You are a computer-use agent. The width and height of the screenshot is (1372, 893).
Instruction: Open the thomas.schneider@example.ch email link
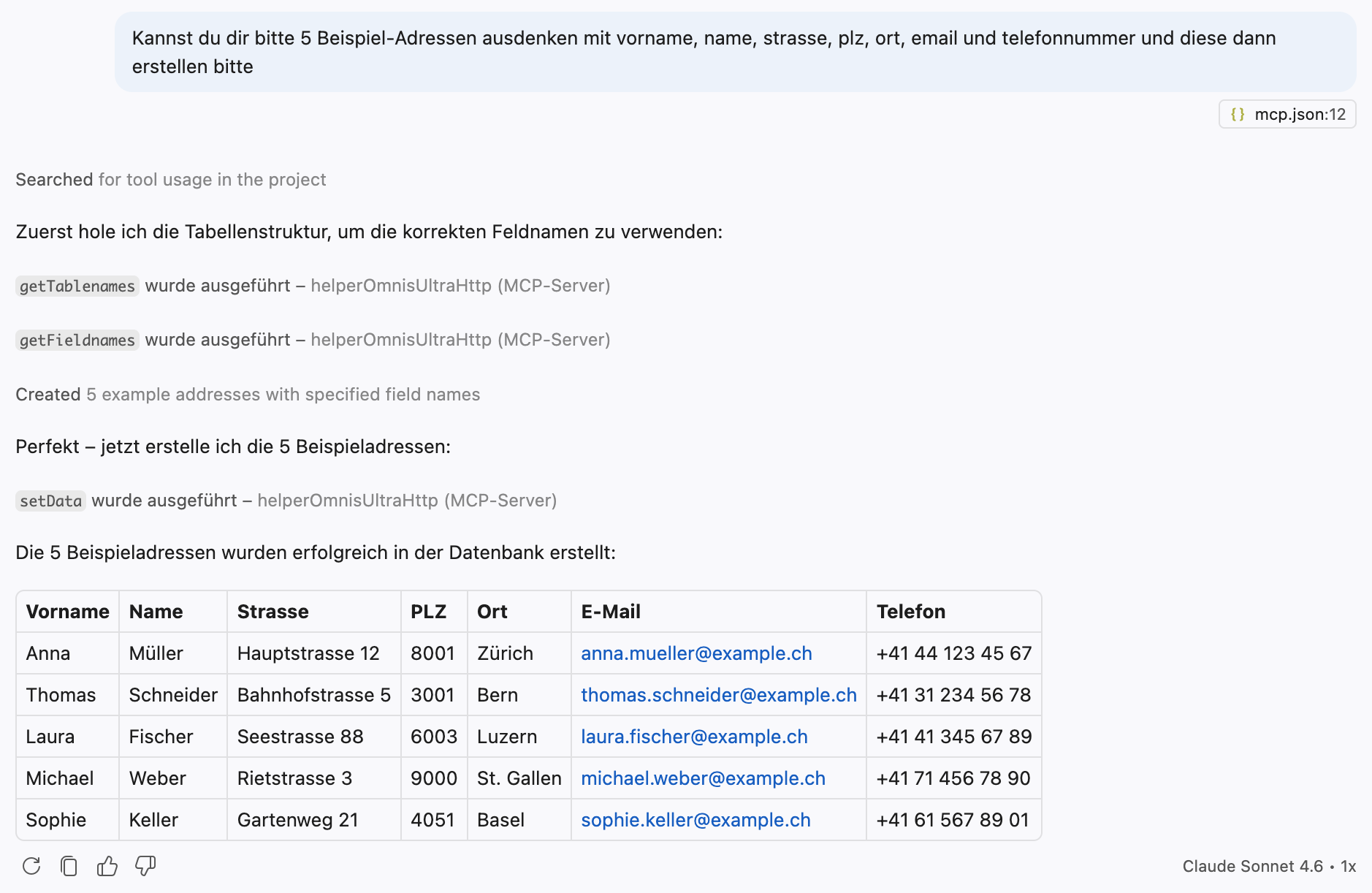tap(719, 695)
